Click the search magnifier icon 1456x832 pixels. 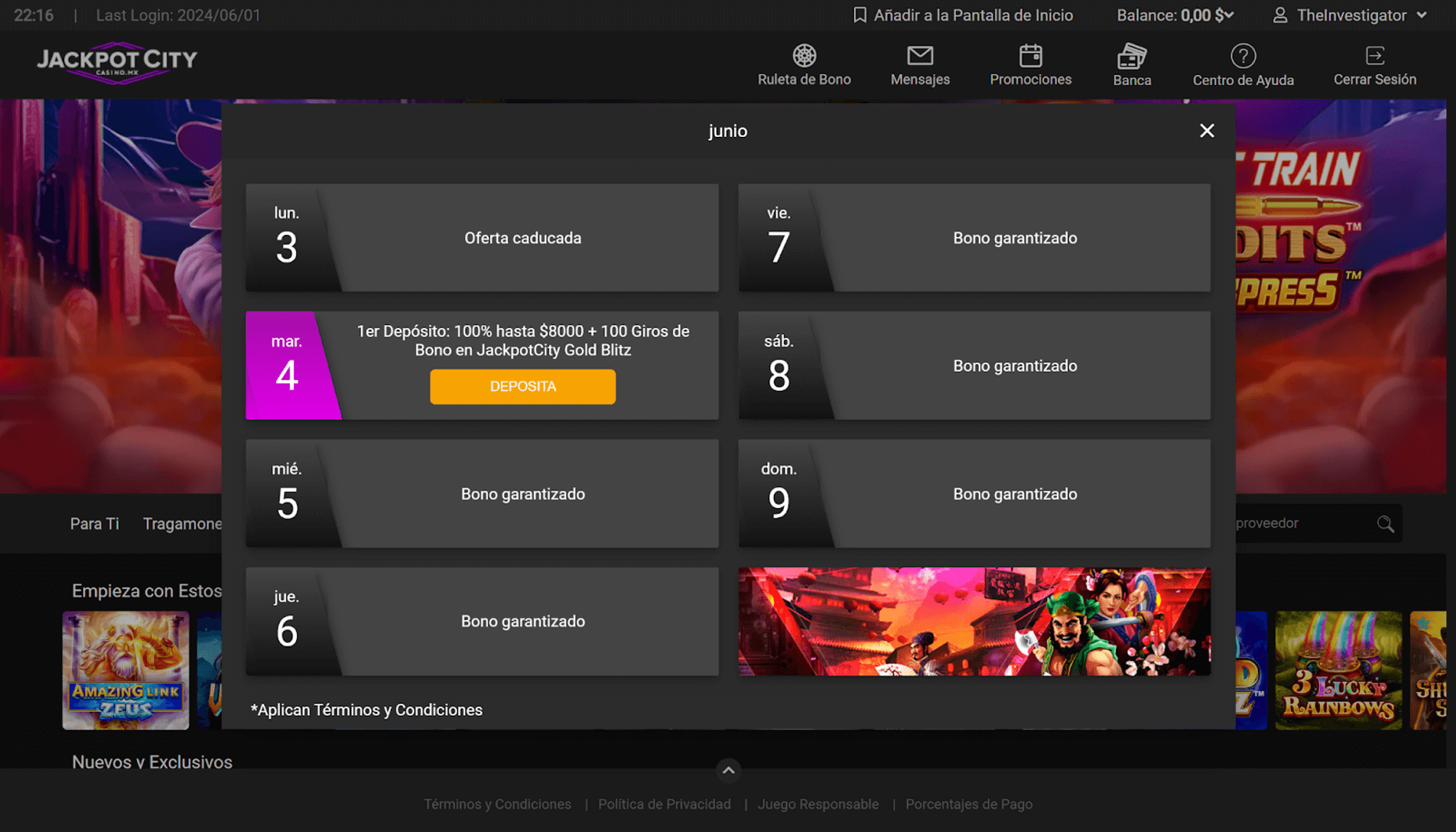tap(1385, 523)
